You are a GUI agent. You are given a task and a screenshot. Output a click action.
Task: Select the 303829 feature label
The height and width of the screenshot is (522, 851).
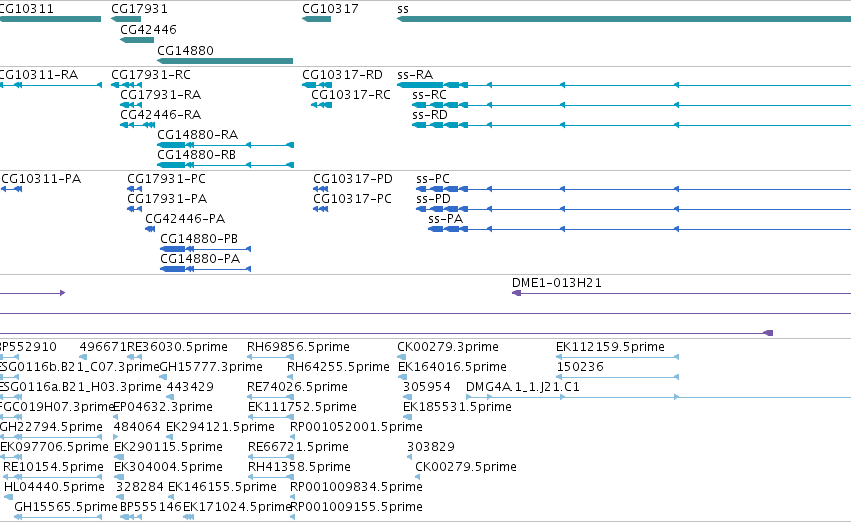coord(431,447)
